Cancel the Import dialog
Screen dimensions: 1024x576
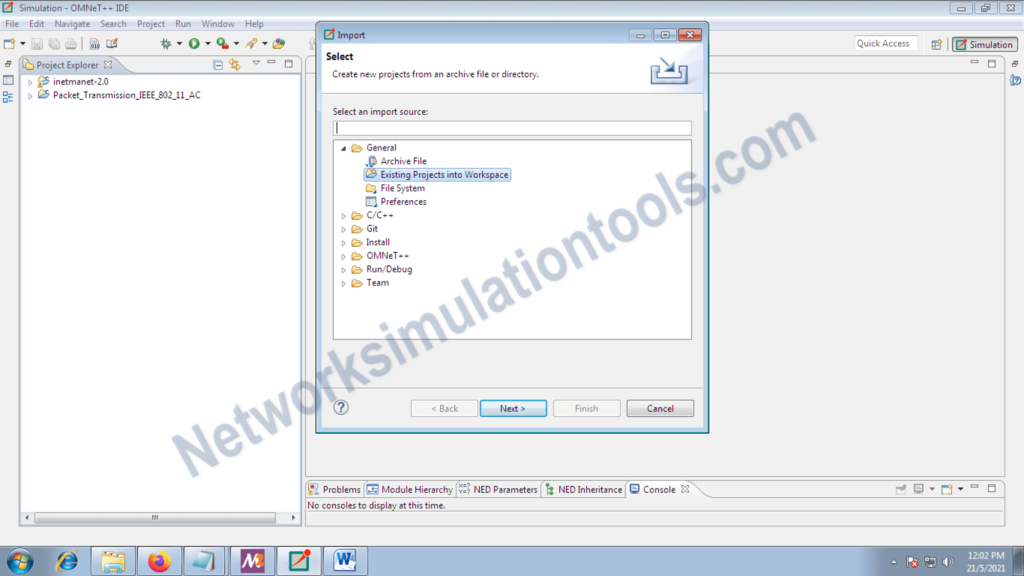[x=660, y=407]
